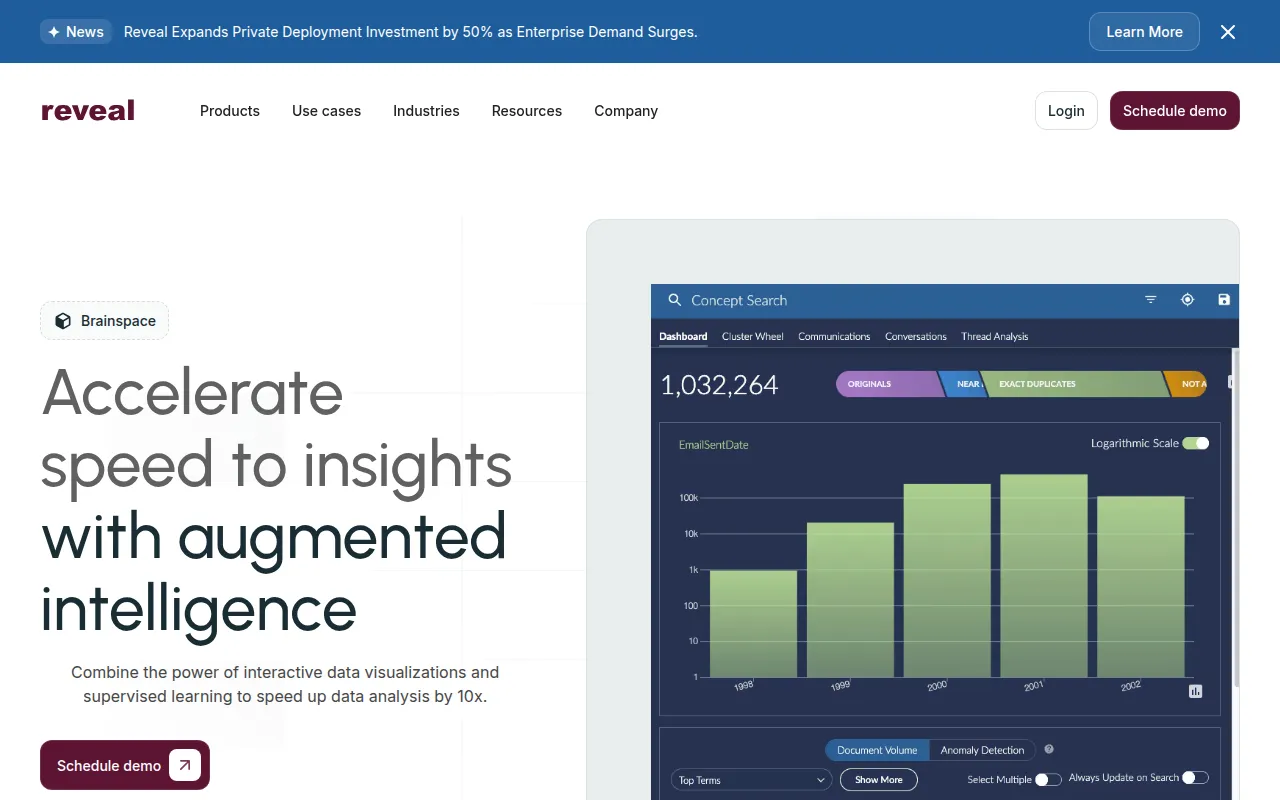This screenshot has width=1280, height=800.
Task: Click the arrow icon on Schedule demo
Action: point(185,765)
